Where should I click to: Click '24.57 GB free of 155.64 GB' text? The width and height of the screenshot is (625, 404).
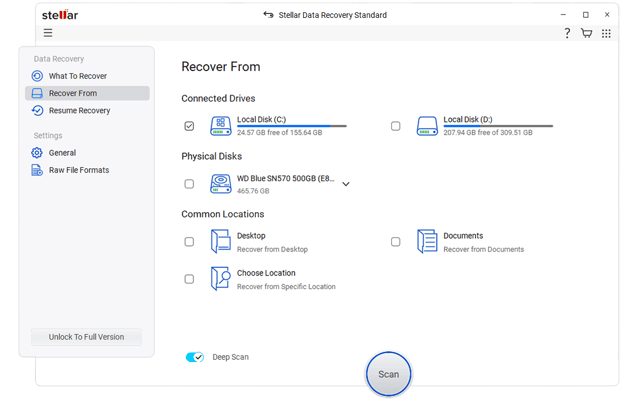pos(279,132)
